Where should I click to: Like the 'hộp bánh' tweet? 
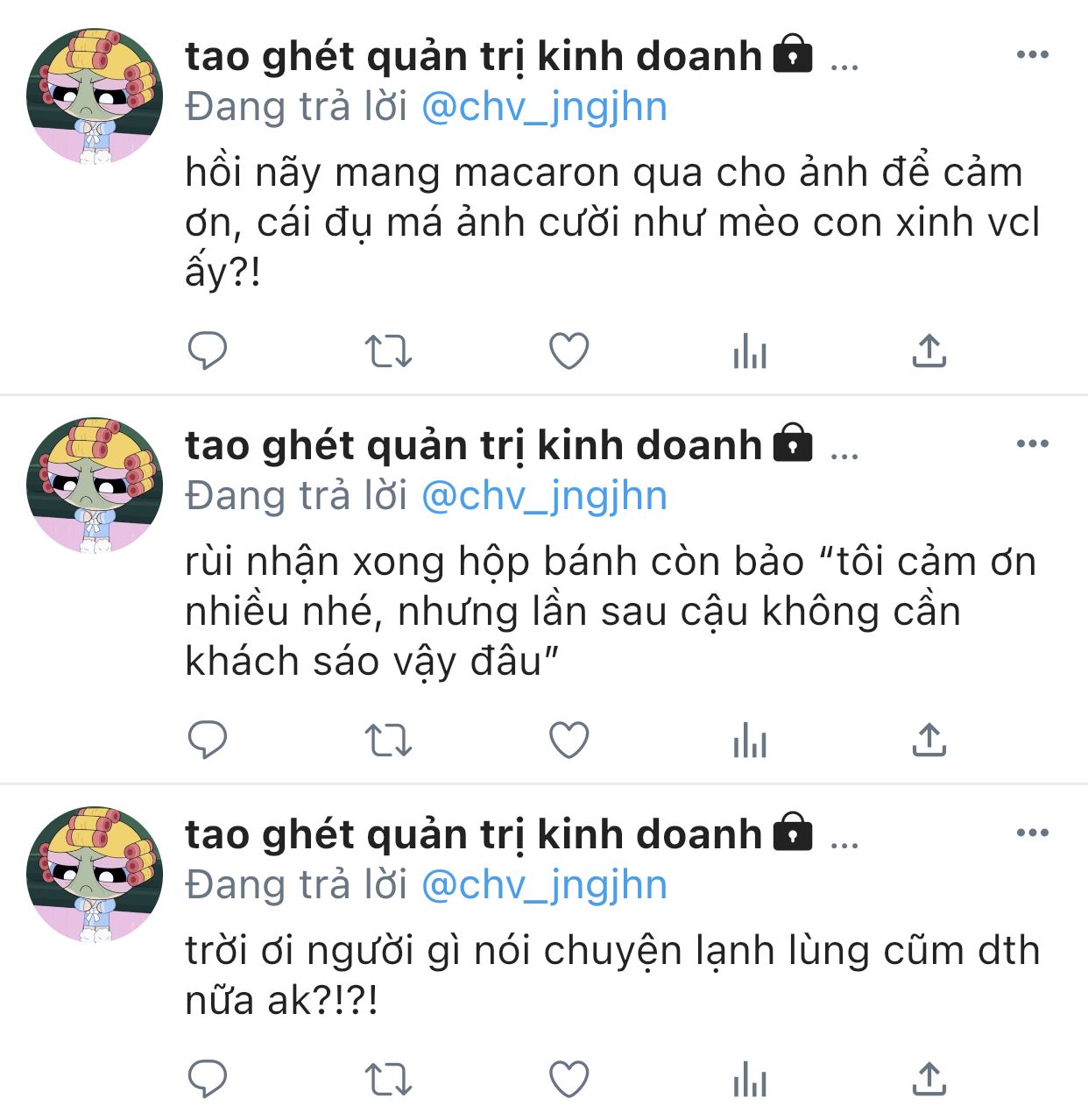569,741
